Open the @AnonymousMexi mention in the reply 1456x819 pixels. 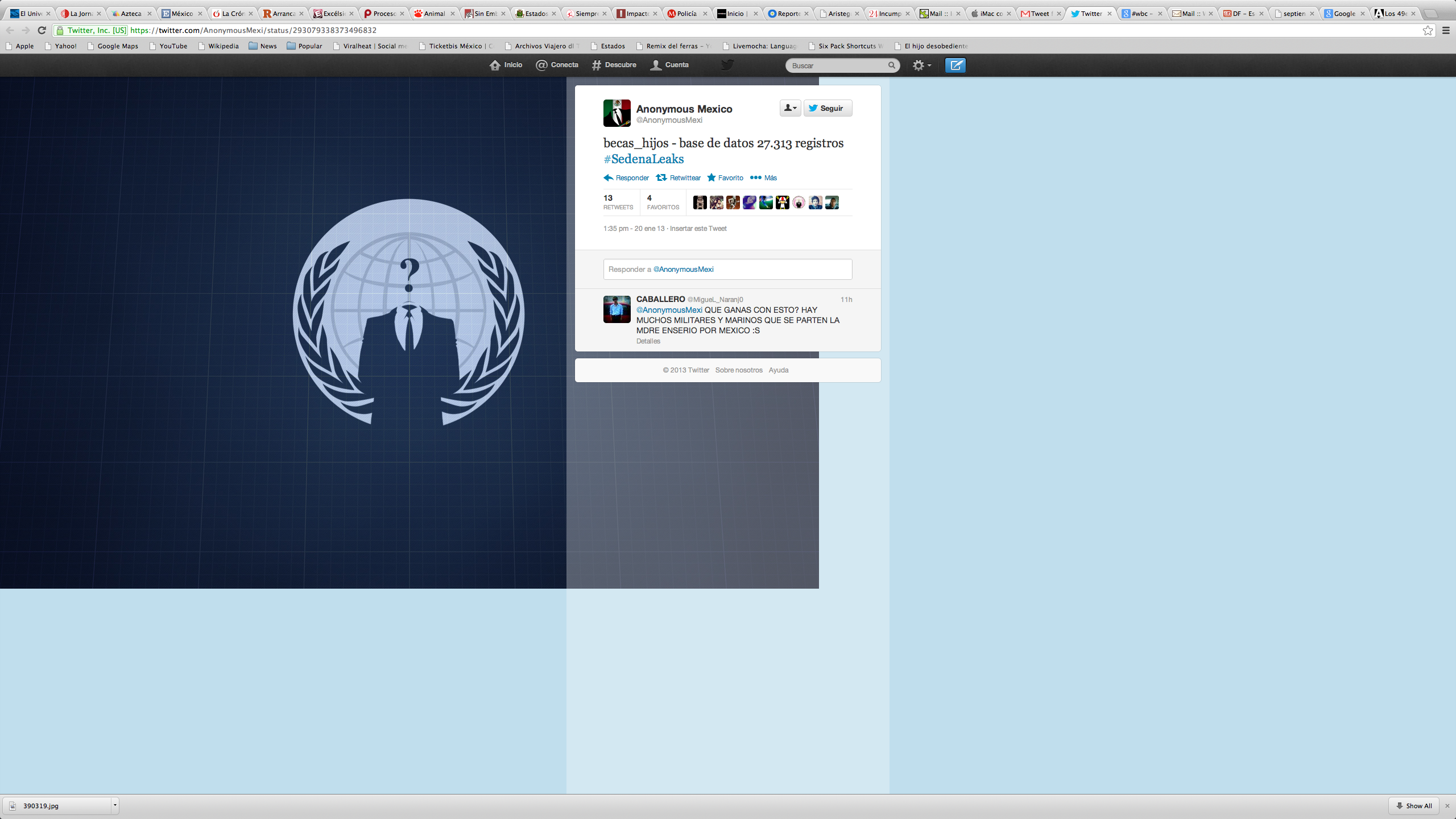(x=669, y=310)
